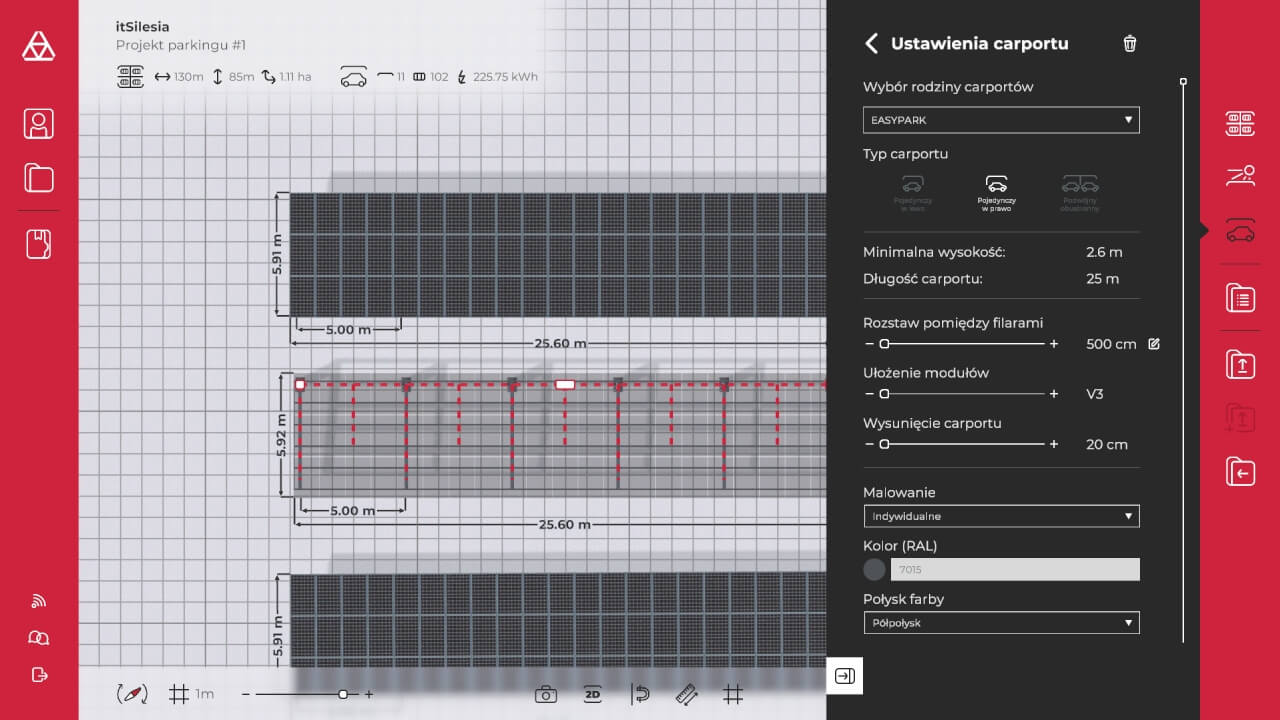Expand the EASYPARK carport family dropdown
1280x720 pixels.
(1000, 120)
